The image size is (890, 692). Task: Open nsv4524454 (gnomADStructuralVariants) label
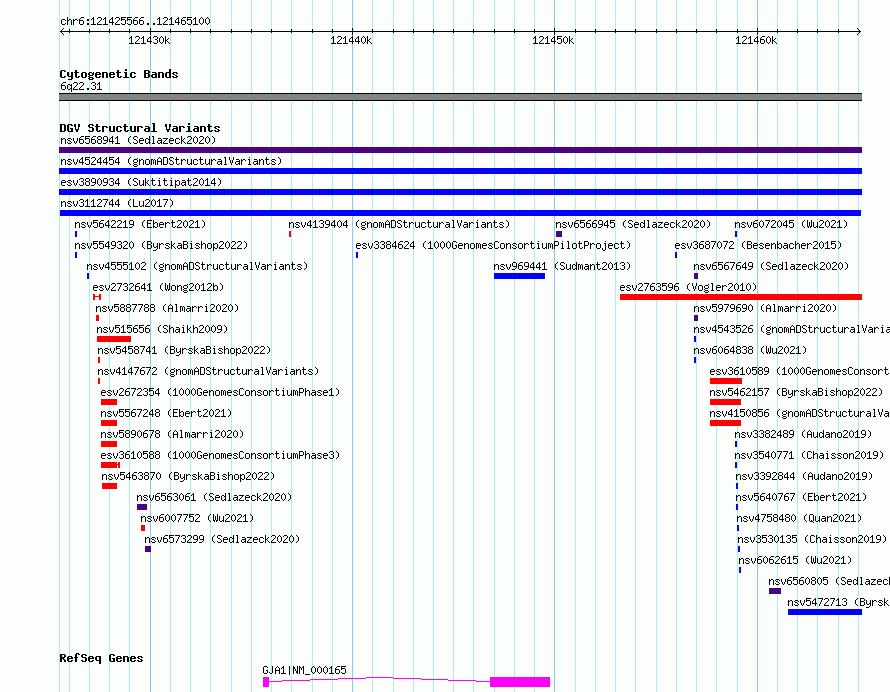pos(171,161)
